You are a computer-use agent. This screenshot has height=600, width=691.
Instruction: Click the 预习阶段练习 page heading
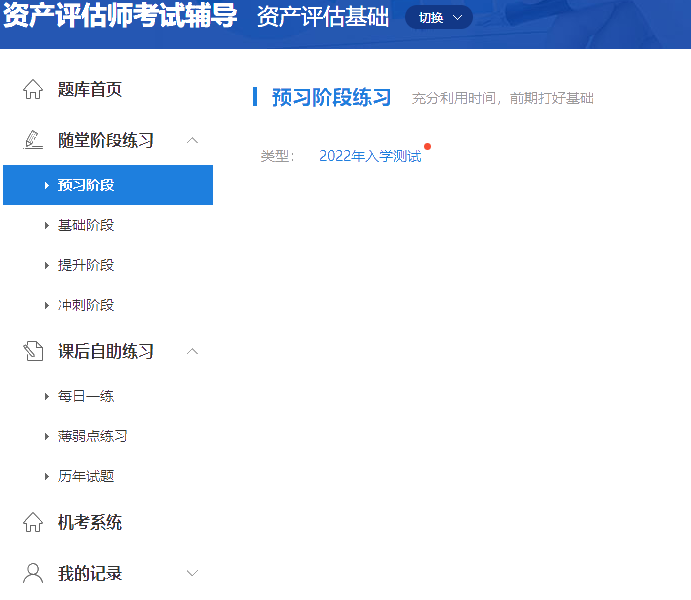(x=331, y=97)
